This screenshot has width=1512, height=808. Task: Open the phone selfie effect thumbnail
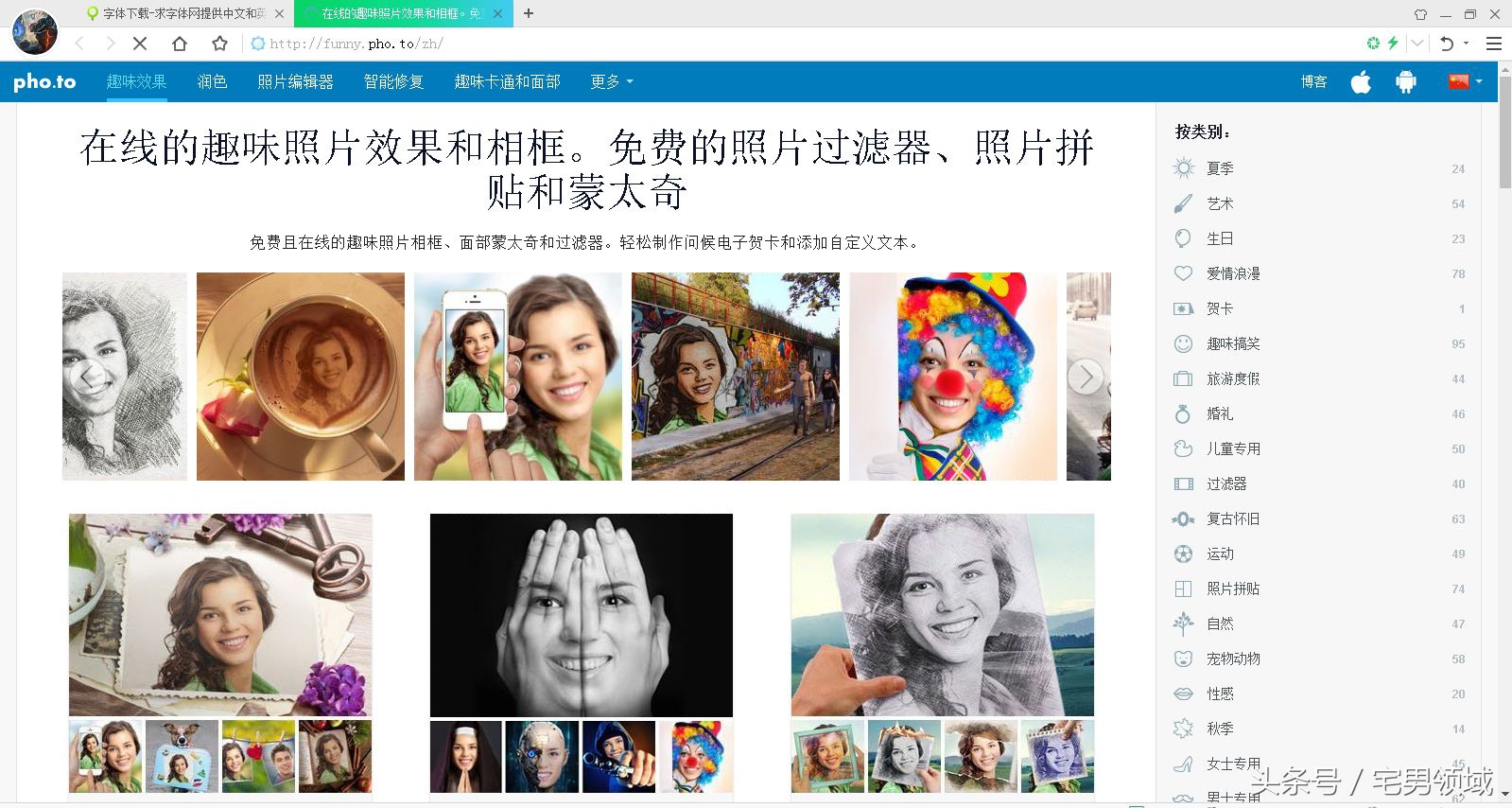(x=518, y=377)
